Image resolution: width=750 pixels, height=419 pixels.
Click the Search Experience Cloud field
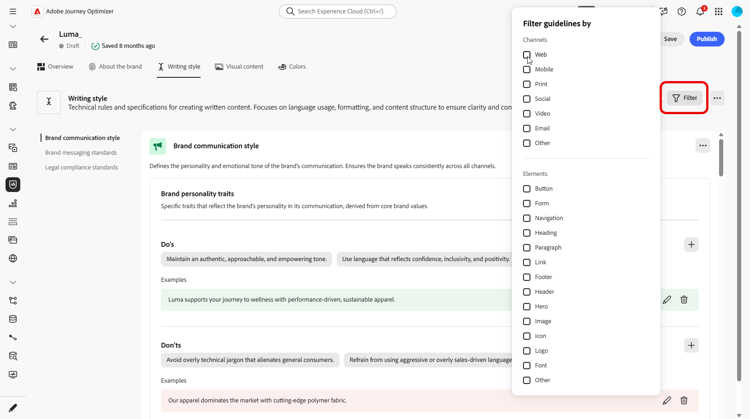tap(338, 12)
